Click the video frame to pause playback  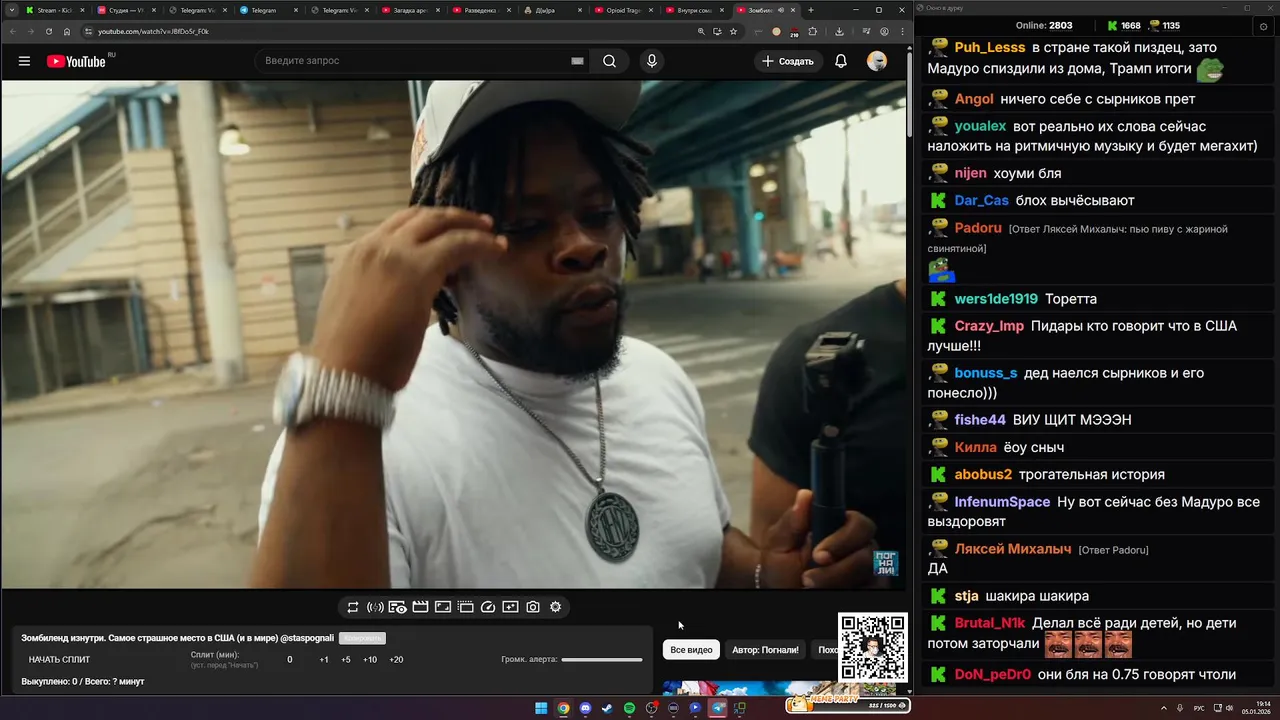pos(453,334)
